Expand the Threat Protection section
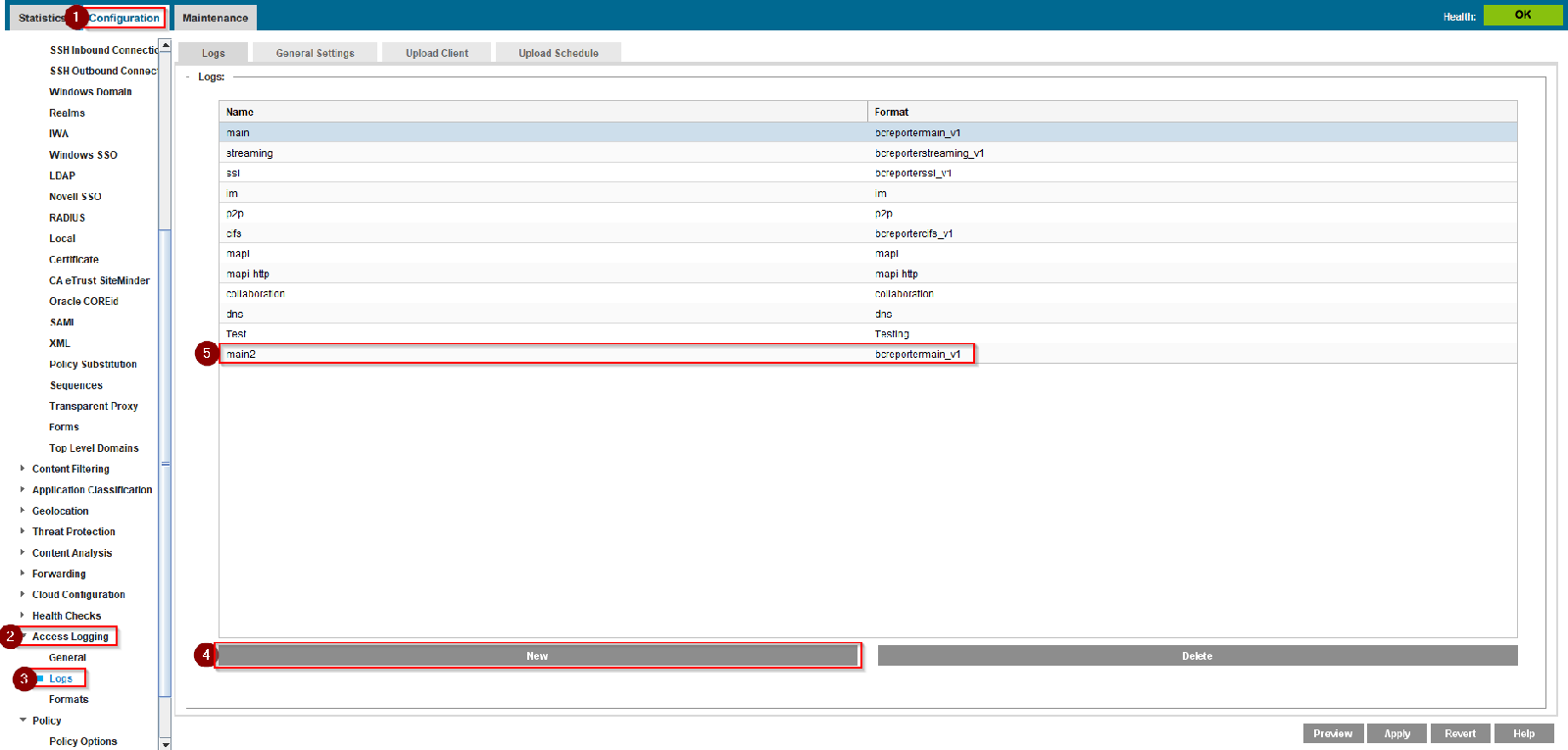 pos(23,531)
